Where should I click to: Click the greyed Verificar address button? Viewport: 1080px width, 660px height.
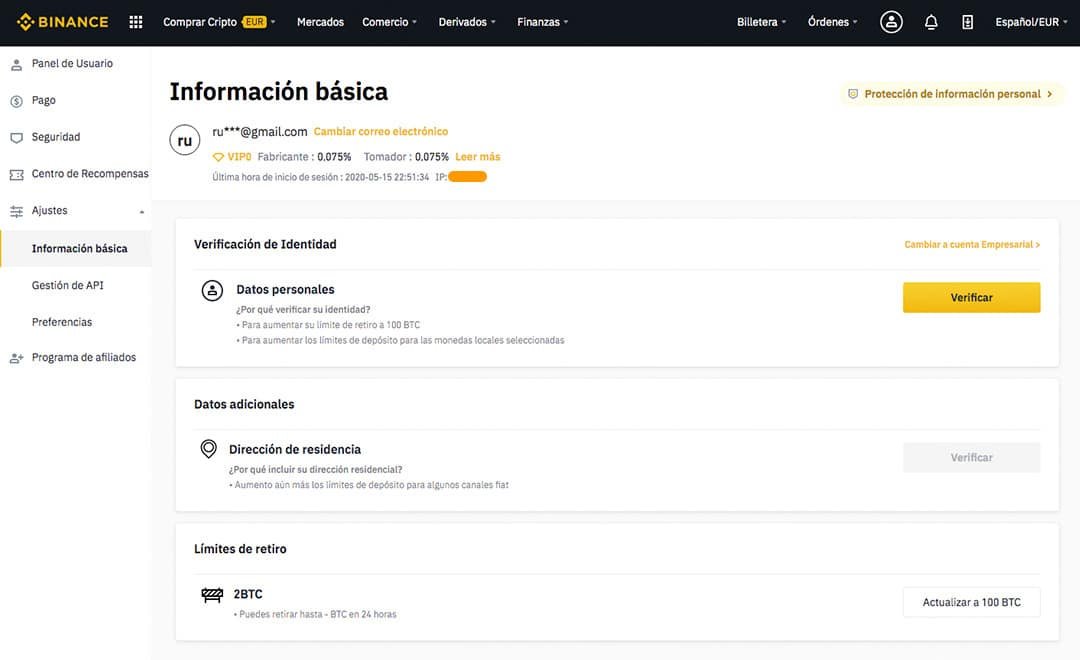coord(971,457)
